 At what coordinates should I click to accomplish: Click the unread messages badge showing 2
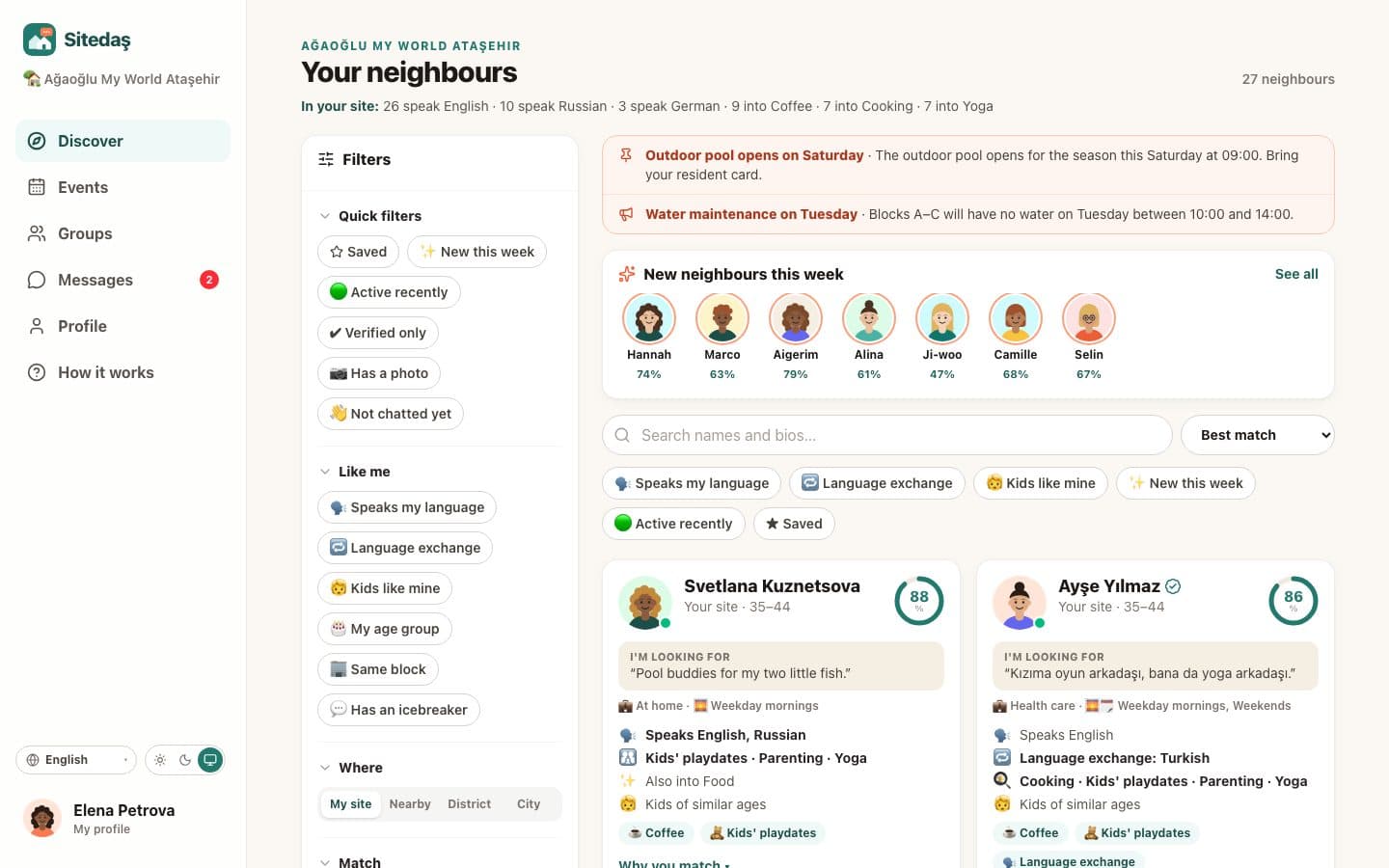209,280
